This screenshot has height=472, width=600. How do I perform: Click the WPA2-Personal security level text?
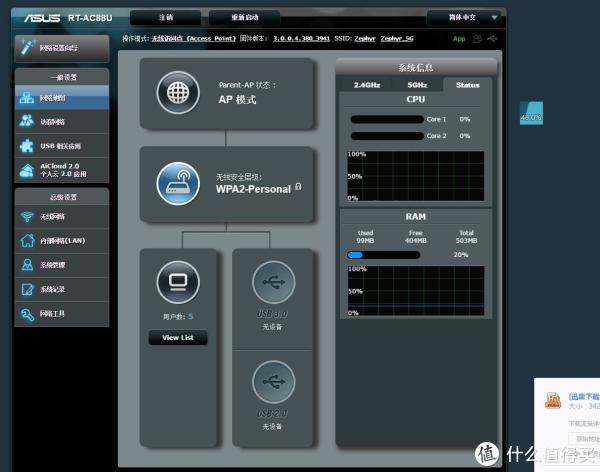[253, 189]
